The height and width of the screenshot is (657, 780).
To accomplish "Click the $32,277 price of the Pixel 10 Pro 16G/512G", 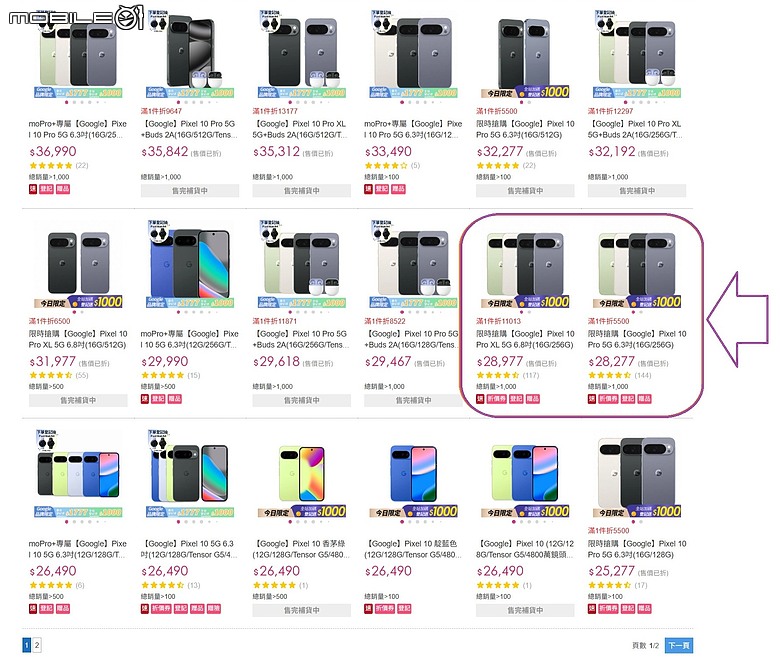I will pyautogui.click(x=499, y=151).
